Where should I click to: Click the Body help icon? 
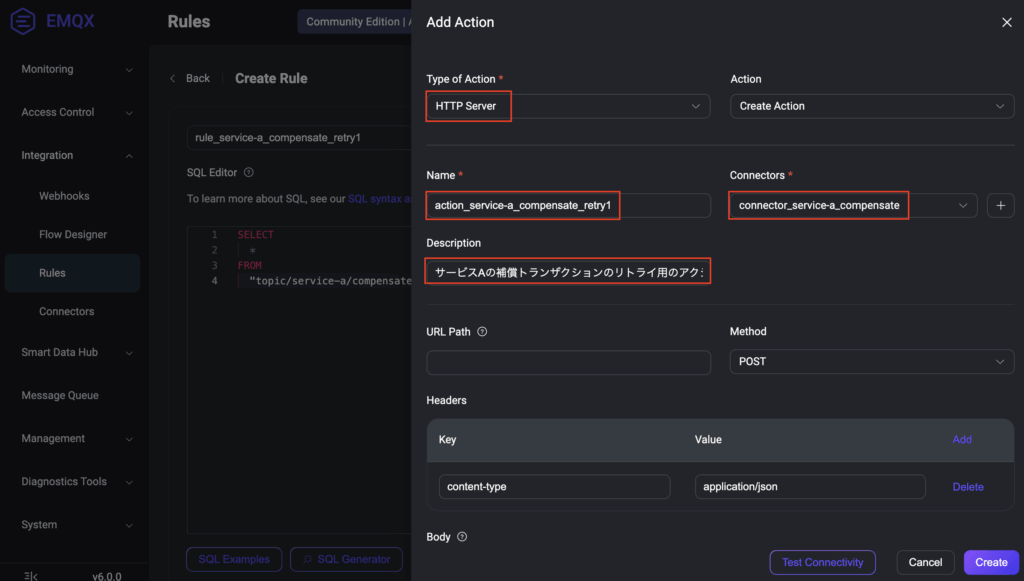(x=462, y=537)
